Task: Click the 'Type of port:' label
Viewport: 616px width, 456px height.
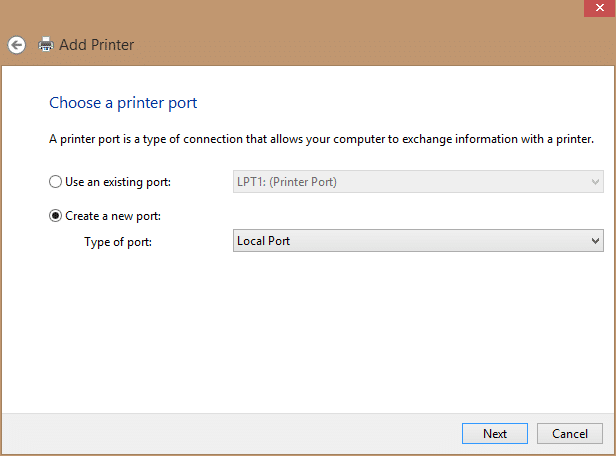Action: [117, 241]
